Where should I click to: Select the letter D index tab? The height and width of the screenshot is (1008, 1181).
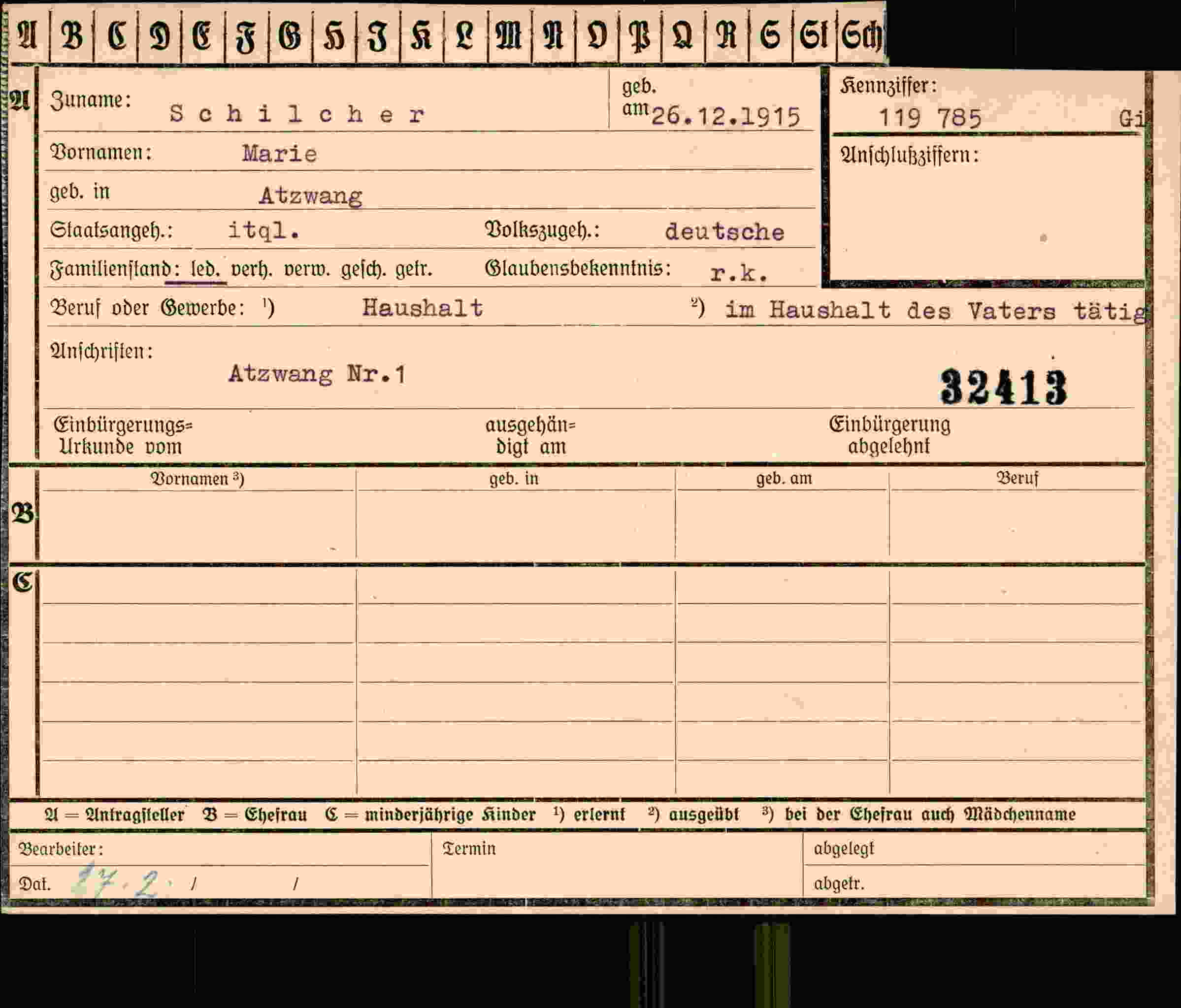coord(160,35)
